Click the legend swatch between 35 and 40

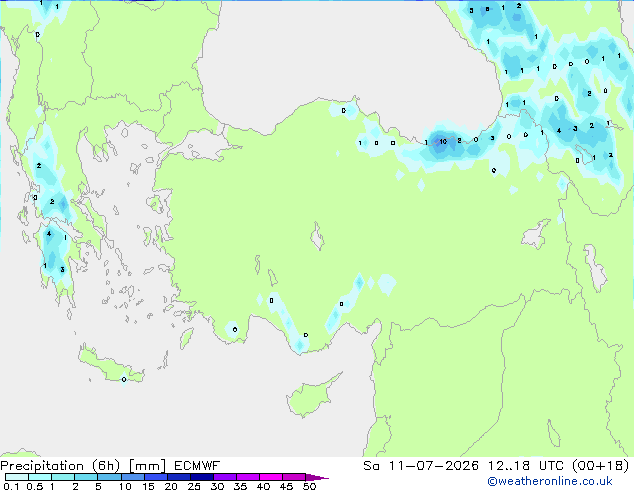[x=248, y=477]
